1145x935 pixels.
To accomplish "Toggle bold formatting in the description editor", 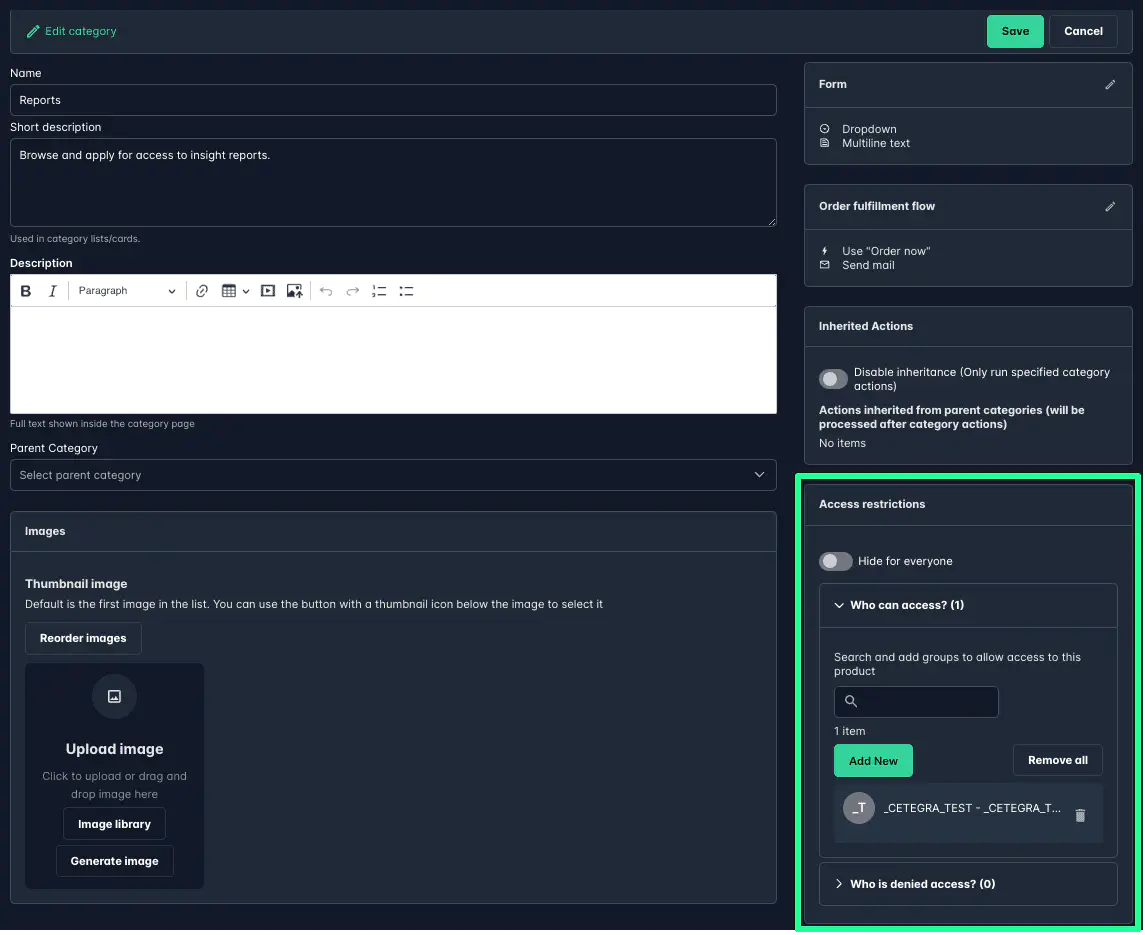I will click(x=25, y=290).
